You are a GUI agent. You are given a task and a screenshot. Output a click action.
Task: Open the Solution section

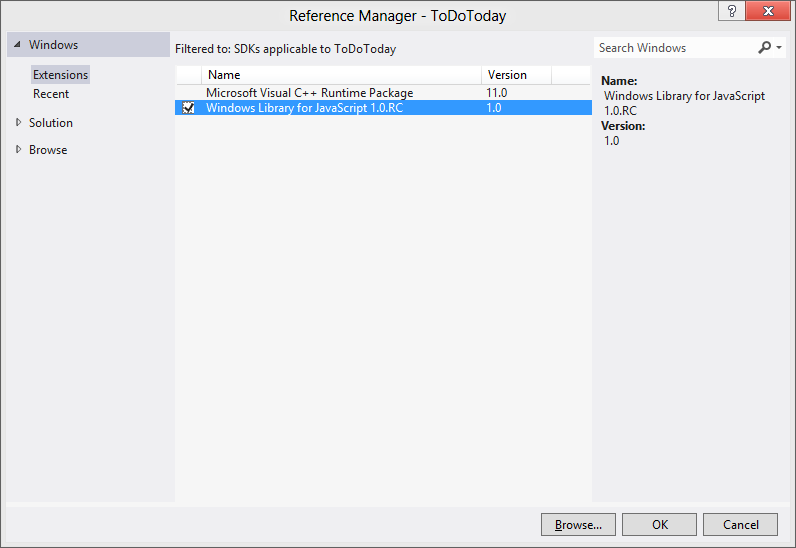(x=51, y=123)
